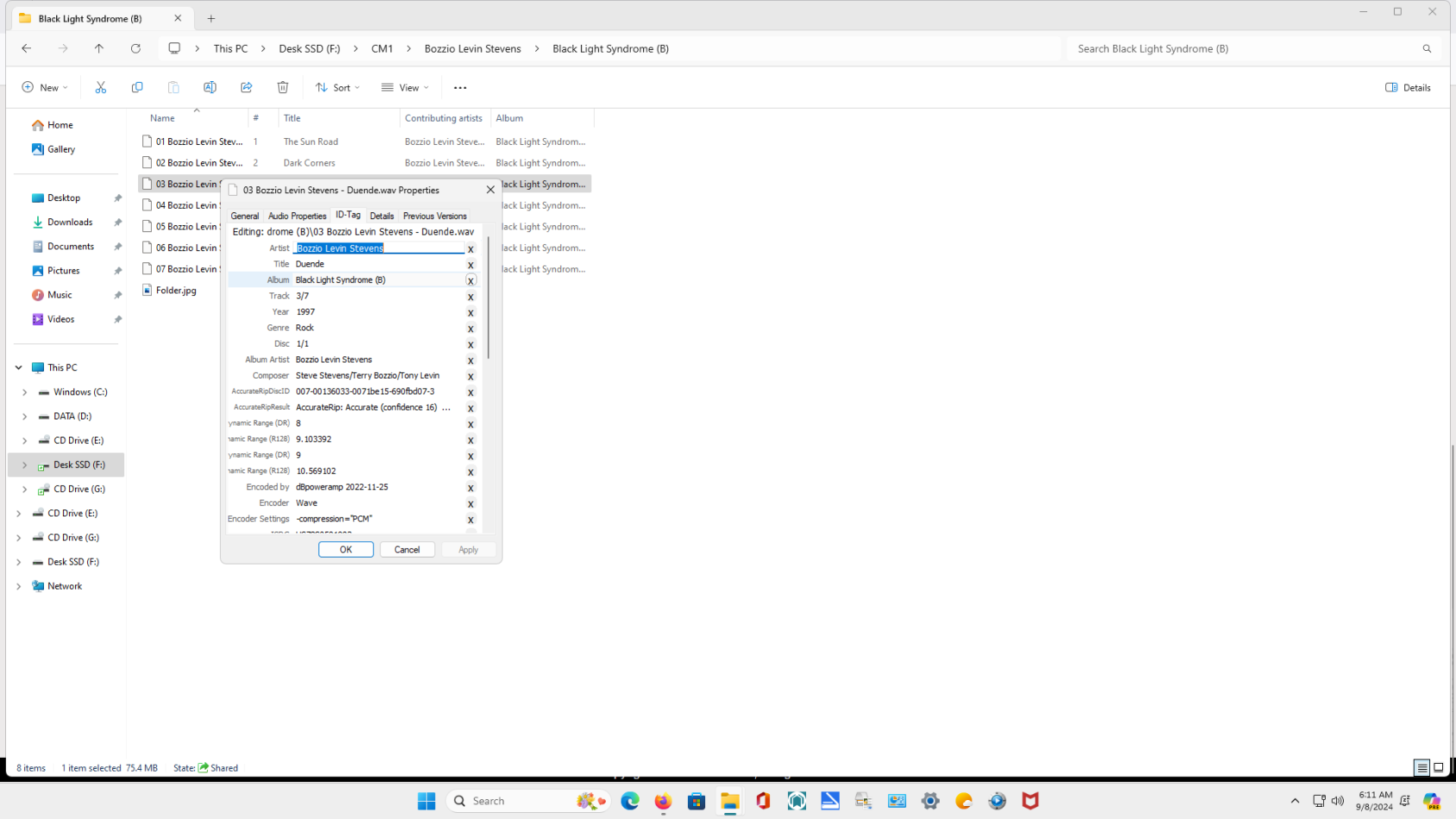
Task: Open the Details tab in Properties
Action: tap(381, 216)
